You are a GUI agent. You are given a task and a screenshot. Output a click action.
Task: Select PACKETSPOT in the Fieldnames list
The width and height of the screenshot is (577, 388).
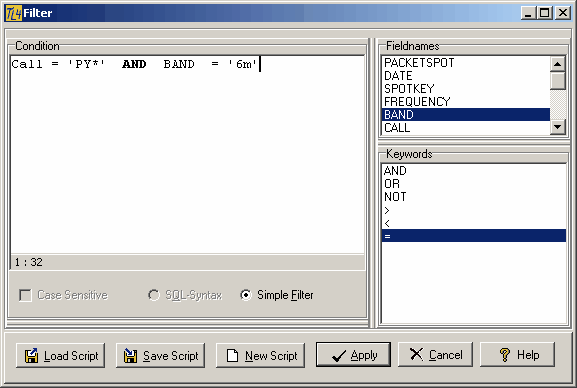coord(466,63)
